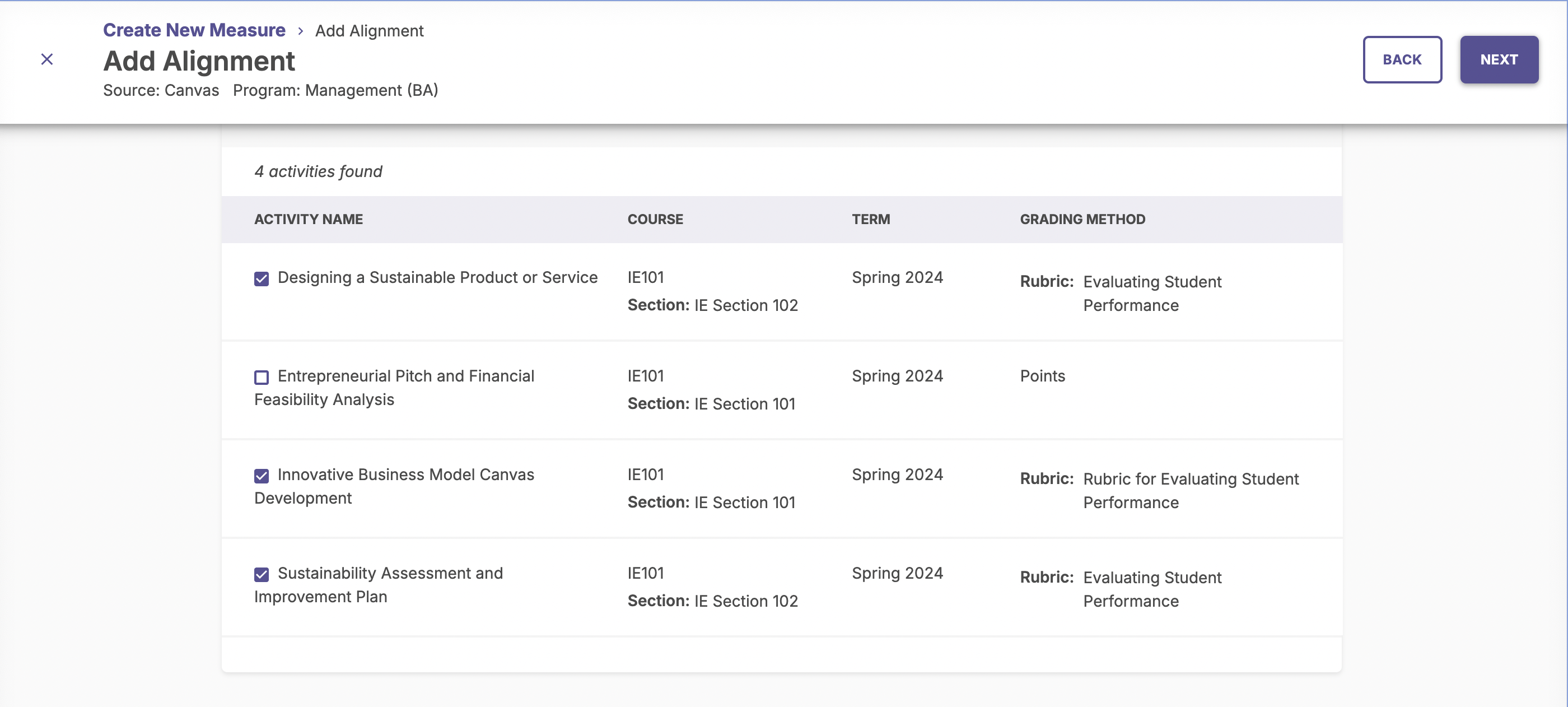
Task: Click Sustainability Assessment and Improvement Plan label
Action: (x=378, y=585)
